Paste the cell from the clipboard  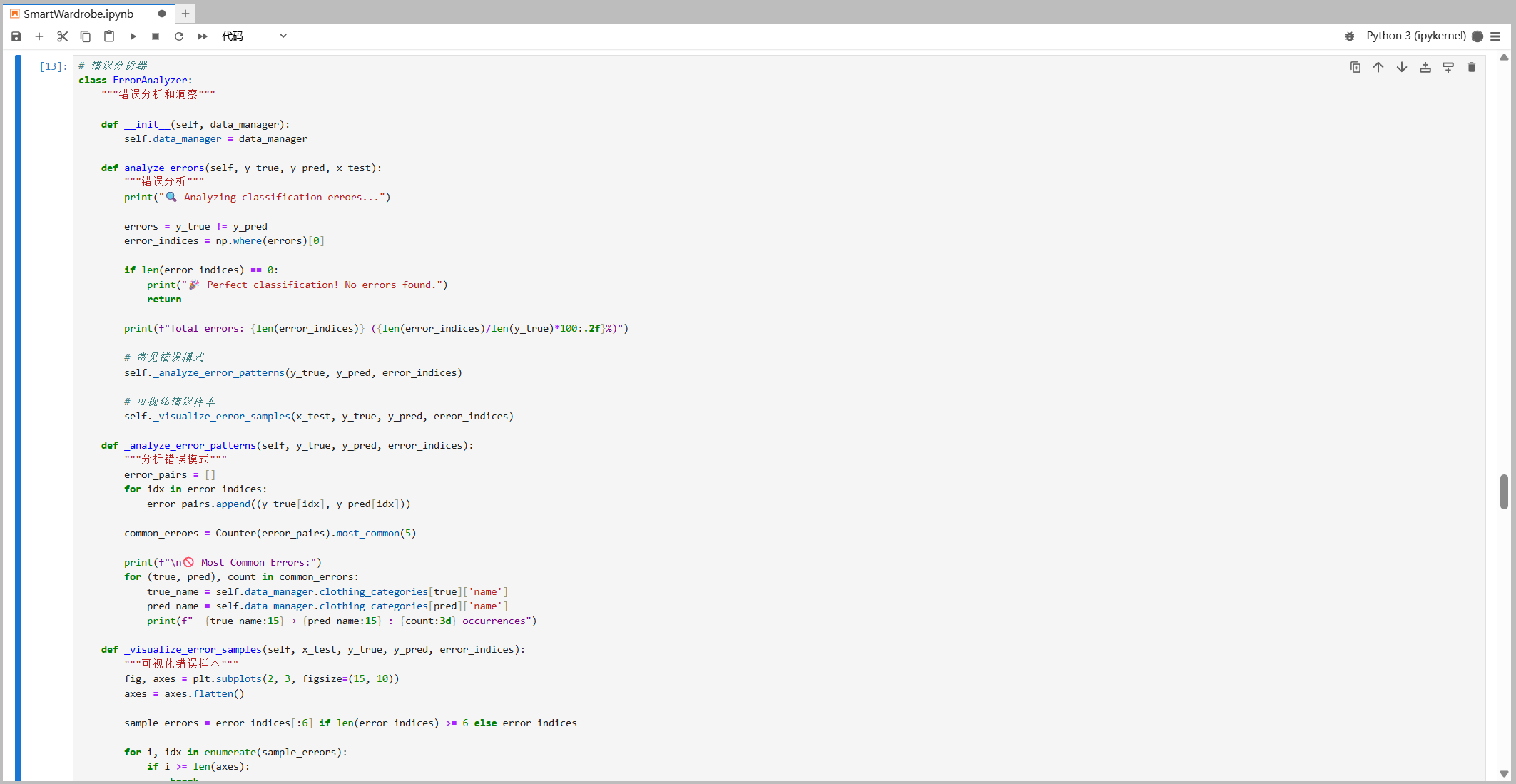109,36
